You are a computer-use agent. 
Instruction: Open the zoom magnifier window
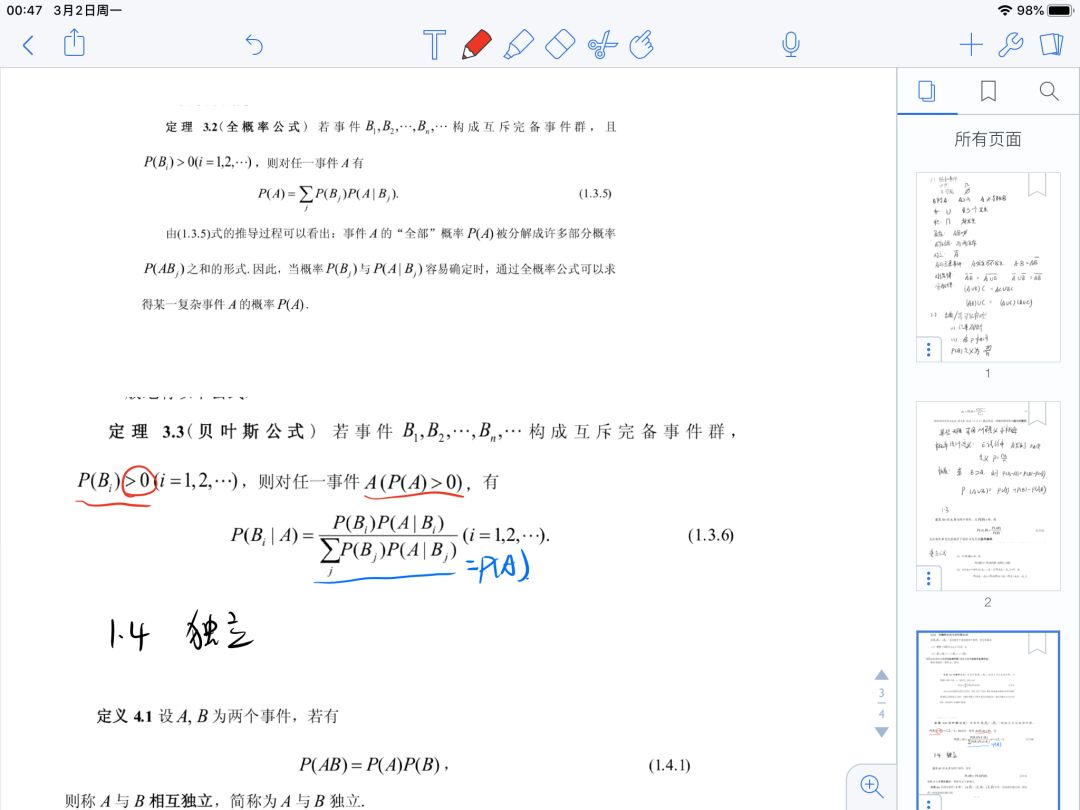(x=871, y=787)
